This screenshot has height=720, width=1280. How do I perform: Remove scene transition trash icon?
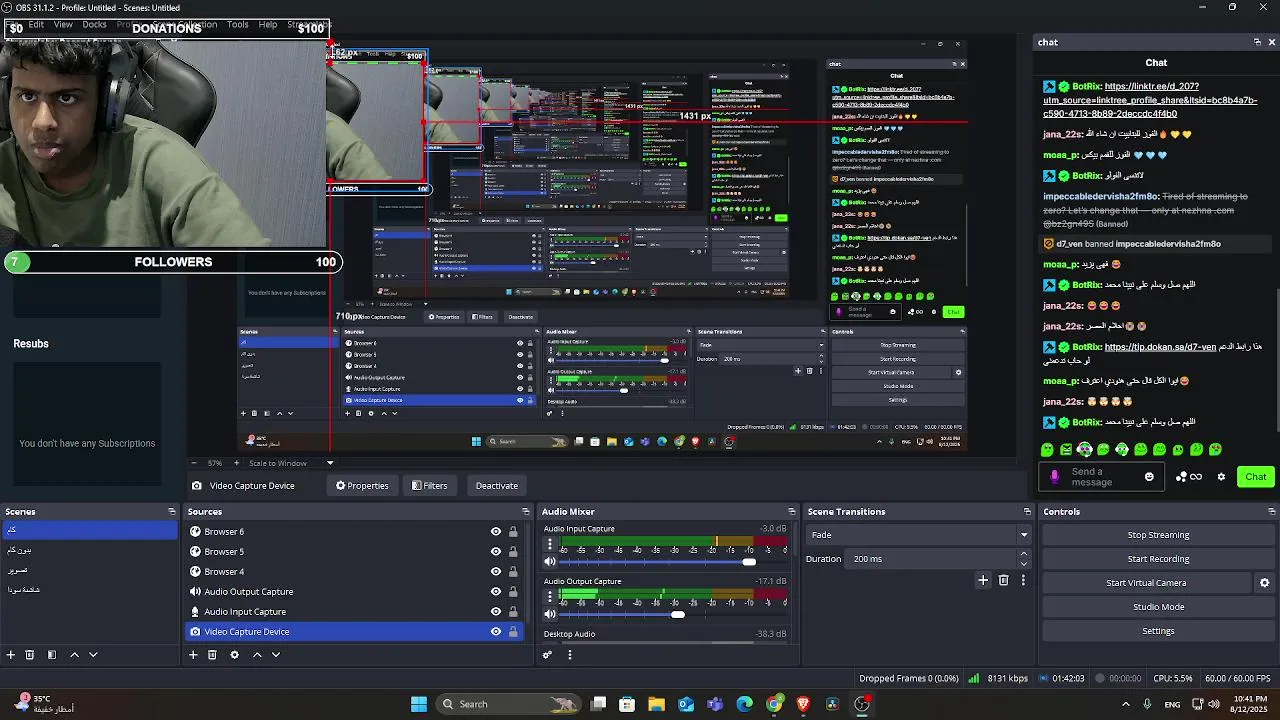click(1004, 580)
